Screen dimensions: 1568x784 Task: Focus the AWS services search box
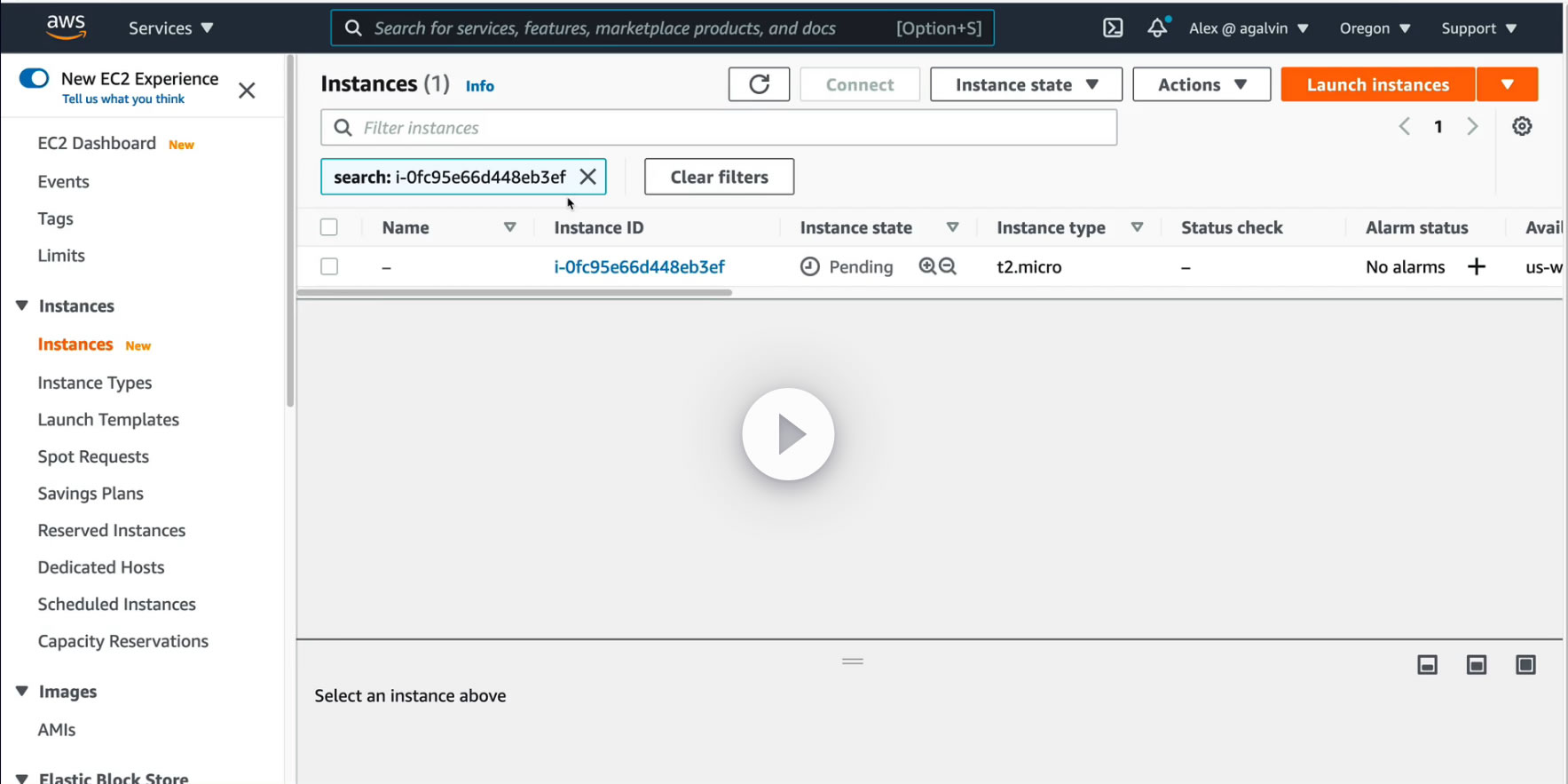click(662, 28)
